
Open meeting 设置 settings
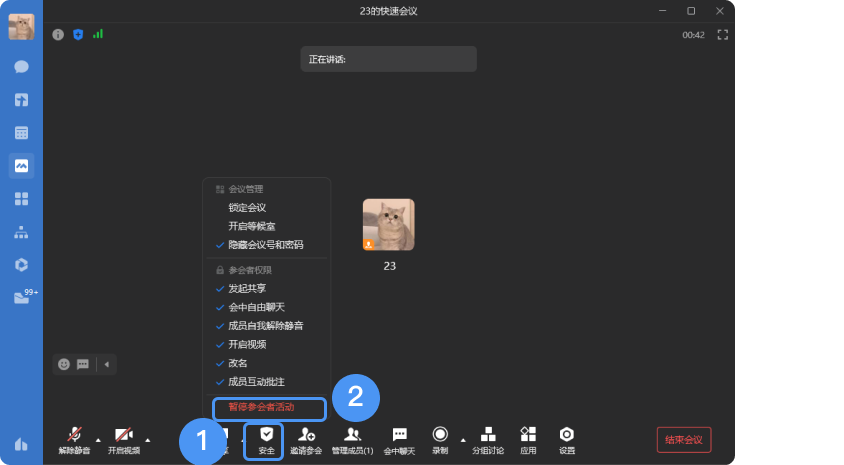567,435
